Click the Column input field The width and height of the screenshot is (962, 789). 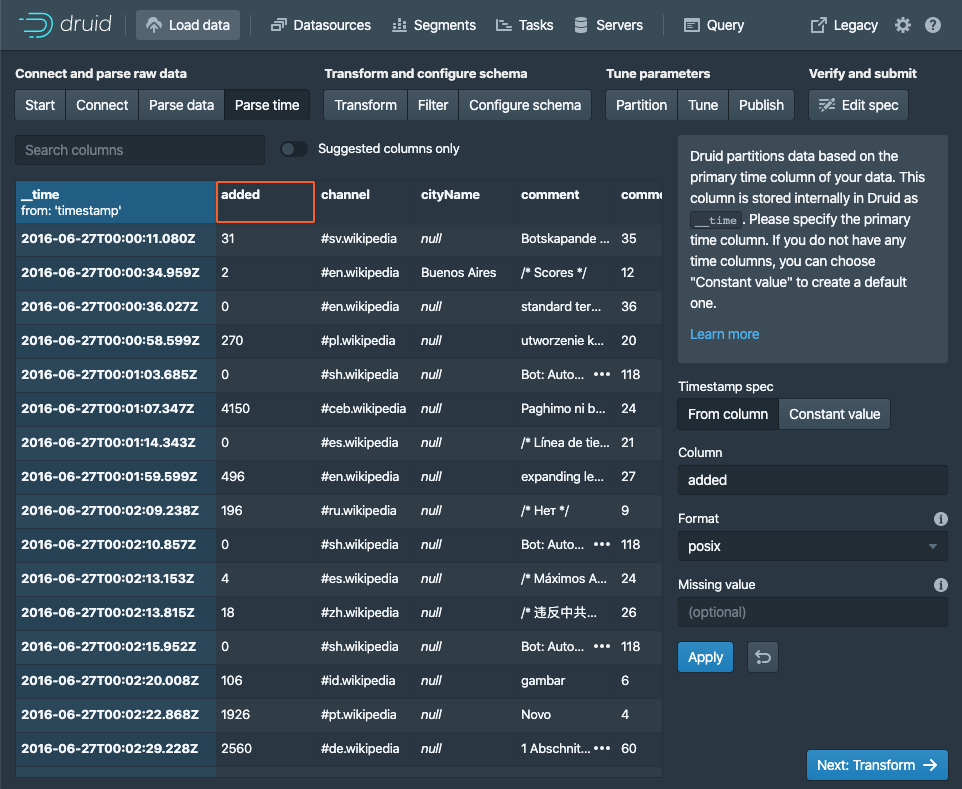812,480
